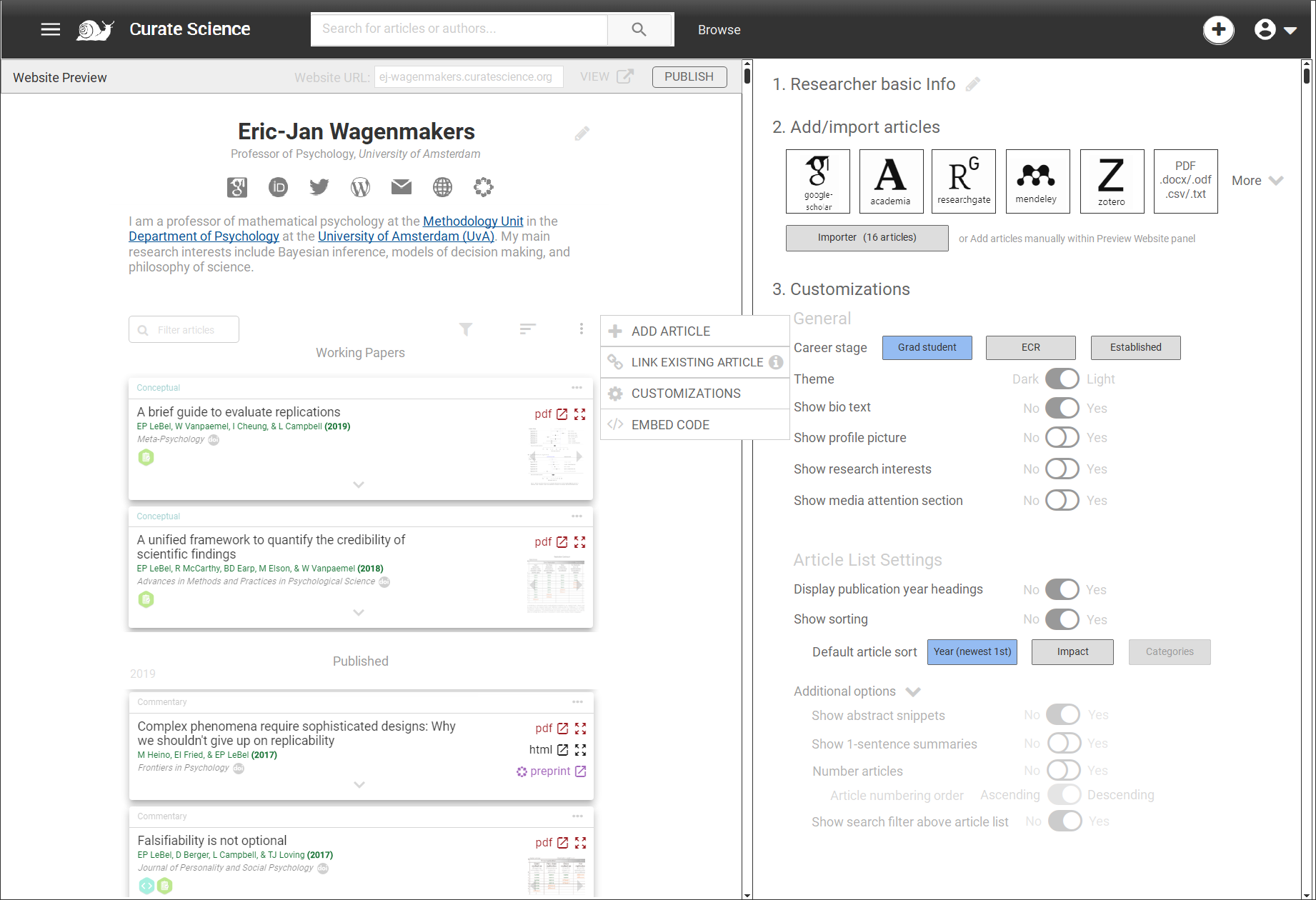Open VIEW external website link

tap(607, 76)
